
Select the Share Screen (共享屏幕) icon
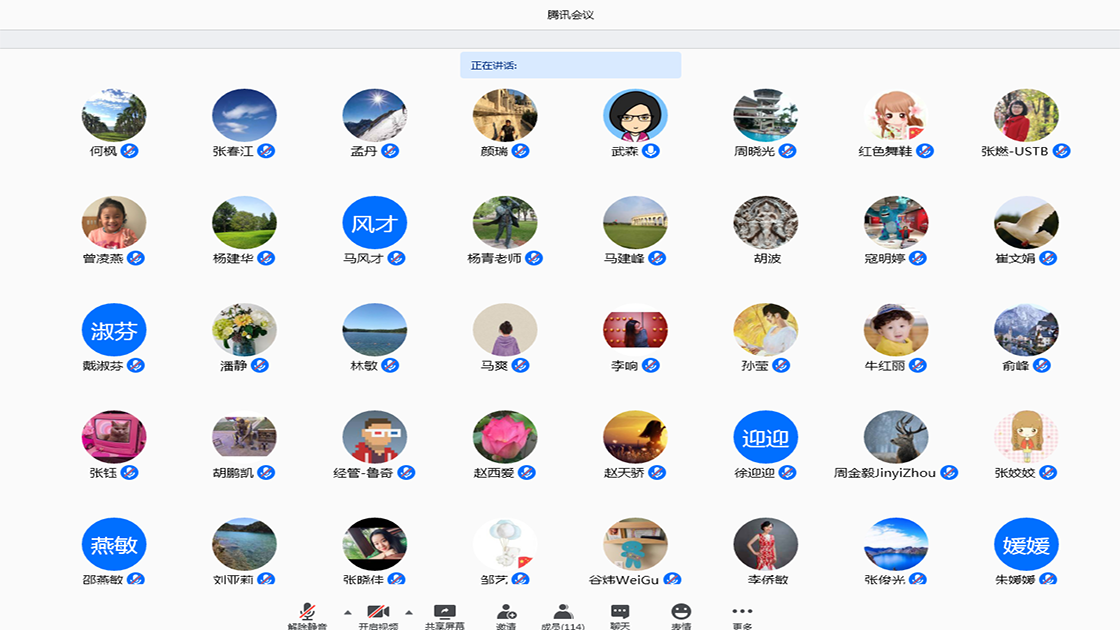(444, 610)
